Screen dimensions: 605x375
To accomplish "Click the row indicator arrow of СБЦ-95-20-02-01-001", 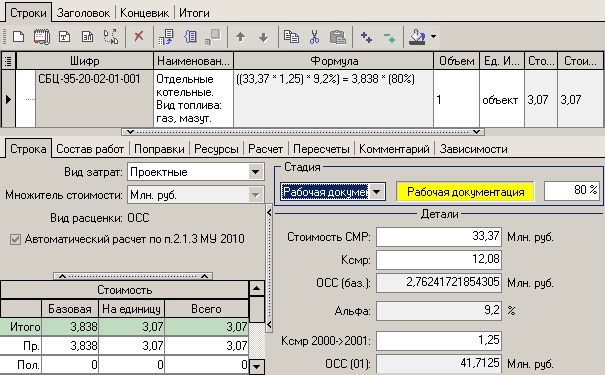I will 8,100.
